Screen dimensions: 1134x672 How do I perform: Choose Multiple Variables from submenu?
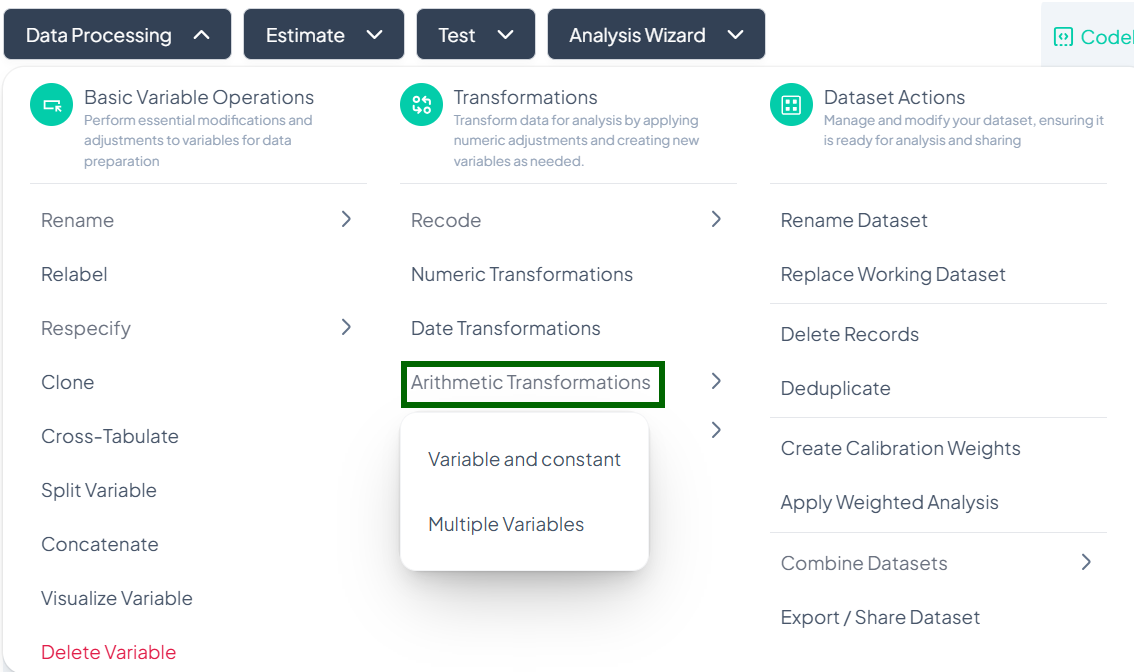point(506,524)
